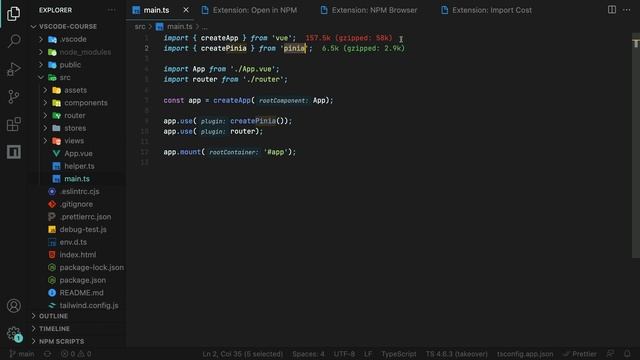Click the Explorer more actions ellipsis
Image resolution: width=640 pixels, height=360 pixels.
[111, 10]
